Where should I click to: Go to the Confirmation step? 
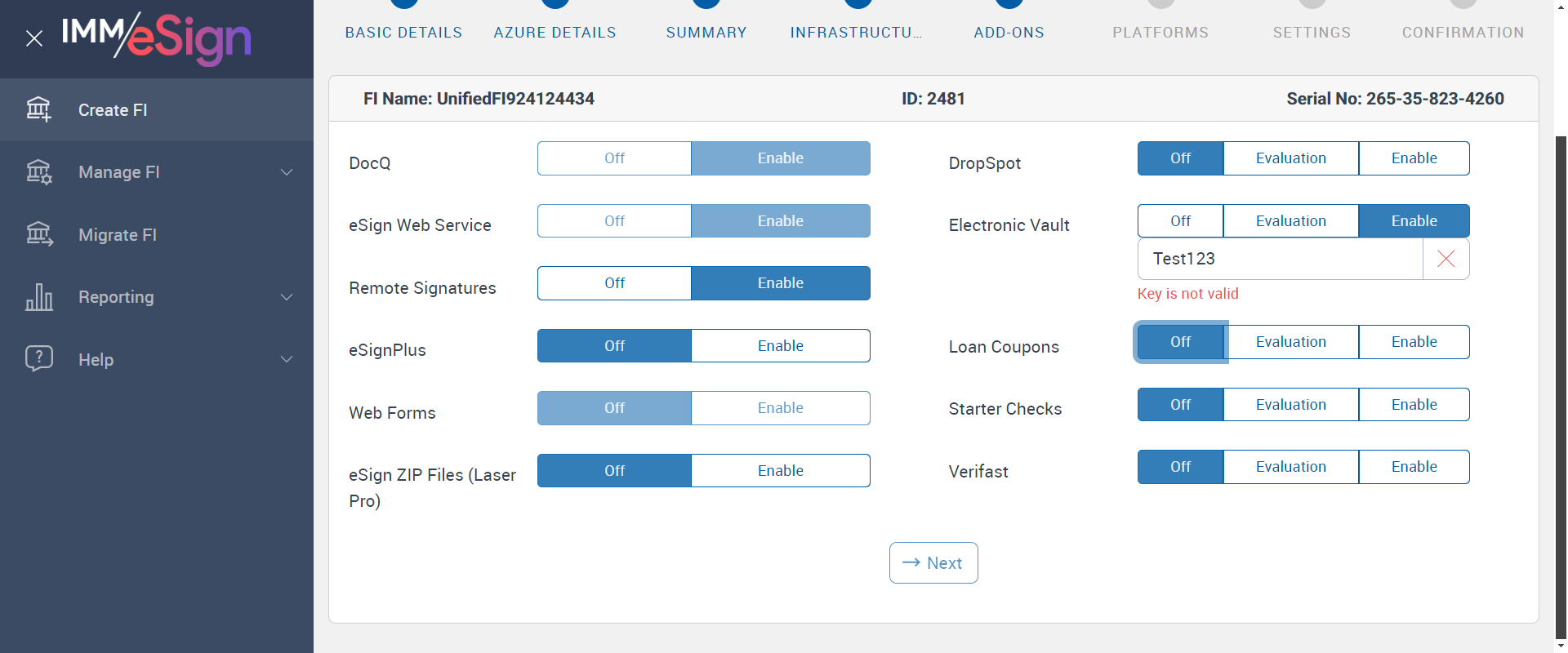(x=1463, y=33)
